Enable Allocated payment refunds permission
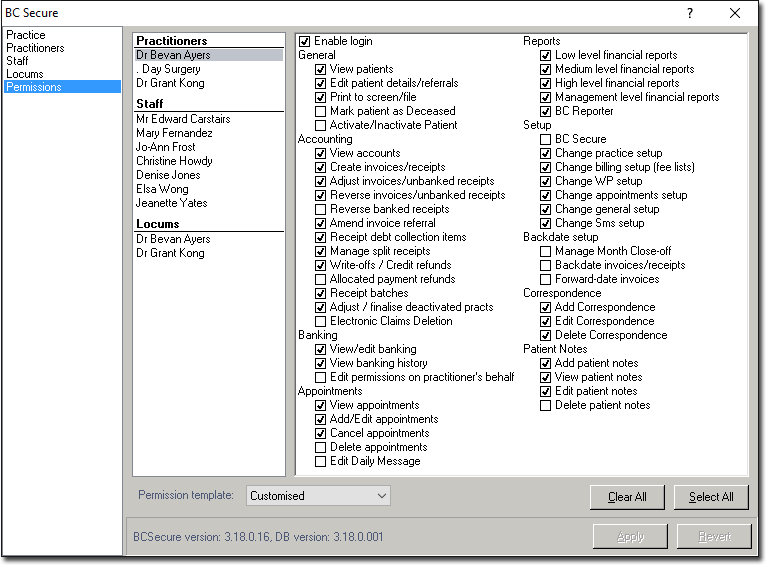 320,279
